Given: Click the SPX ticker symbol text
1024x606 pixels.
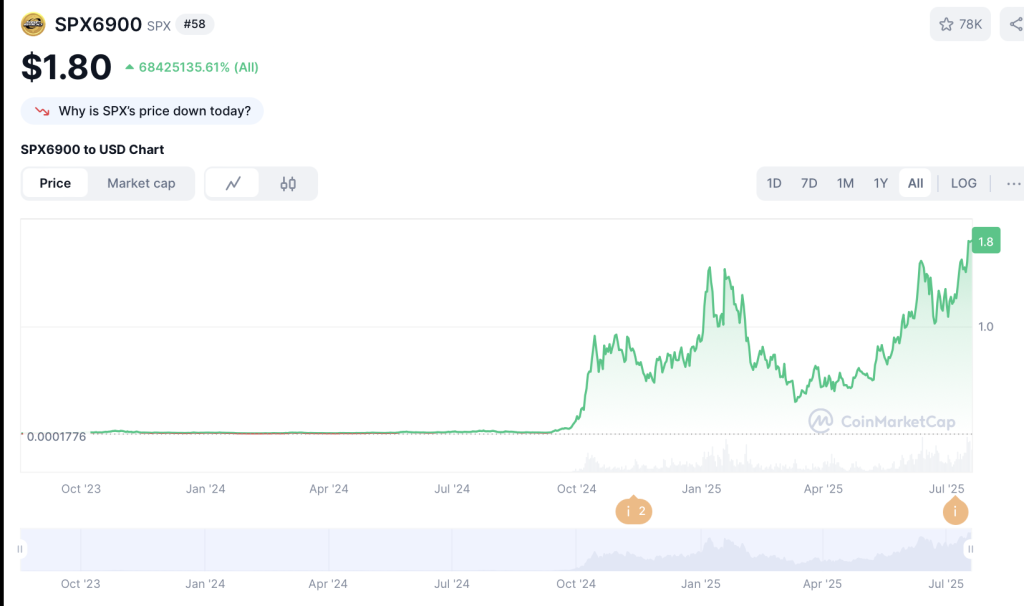Looking at the screenshot, I should (x=159, y=26).
